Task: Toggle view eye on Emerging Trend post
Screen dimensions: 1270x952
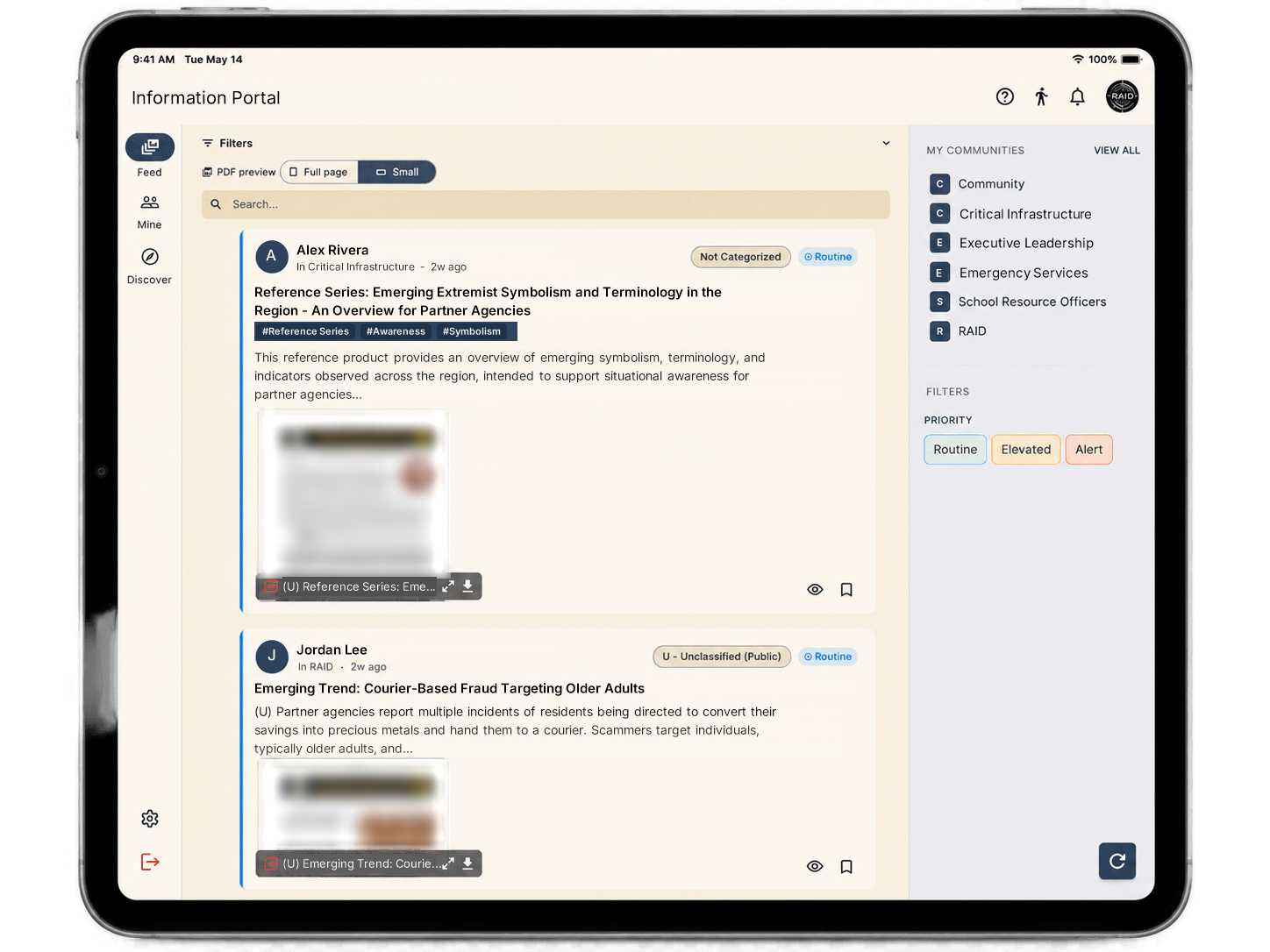Action: click(x=815, y=866)
